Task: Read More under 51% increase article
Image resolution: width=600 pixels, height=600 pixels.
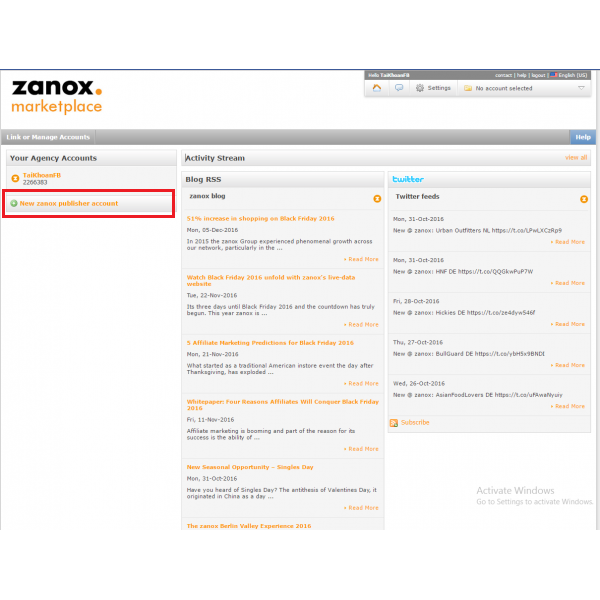Action: coord(361,259)
